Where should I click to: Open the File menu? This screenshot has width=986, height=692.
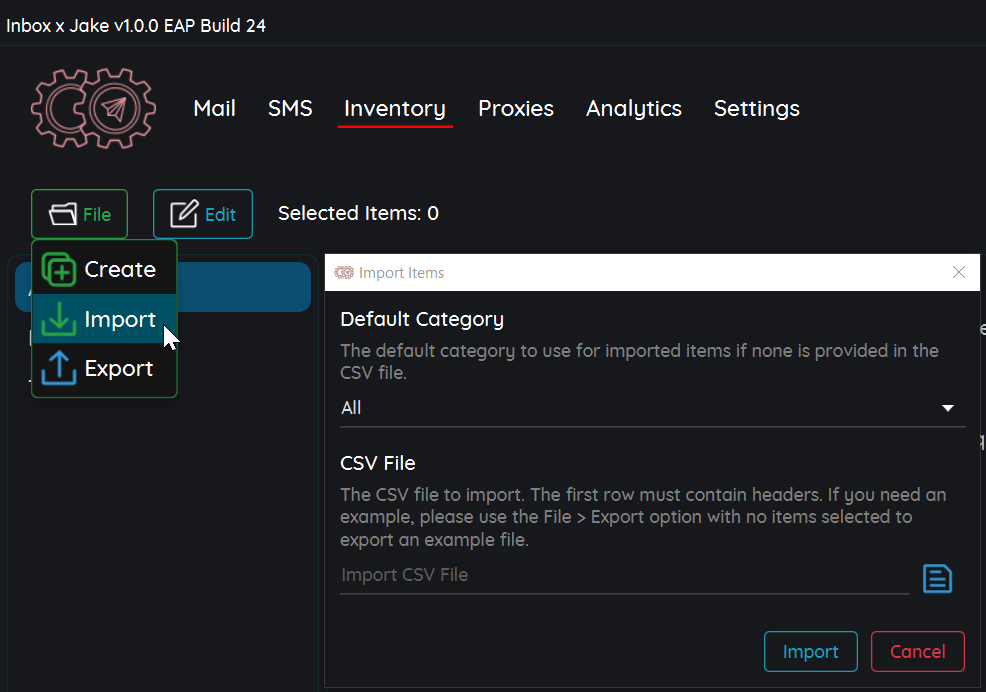79,213
